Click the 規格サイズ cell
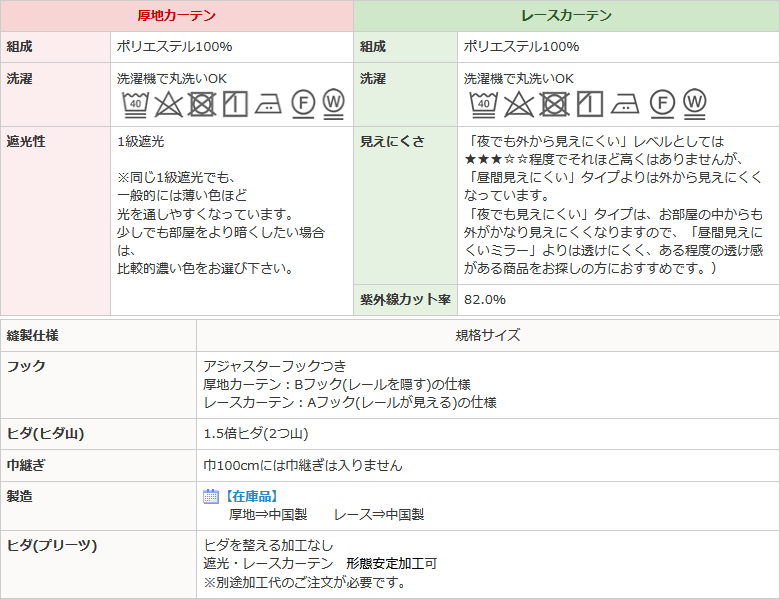Screen dimensions: 780x599 (487, 335)
